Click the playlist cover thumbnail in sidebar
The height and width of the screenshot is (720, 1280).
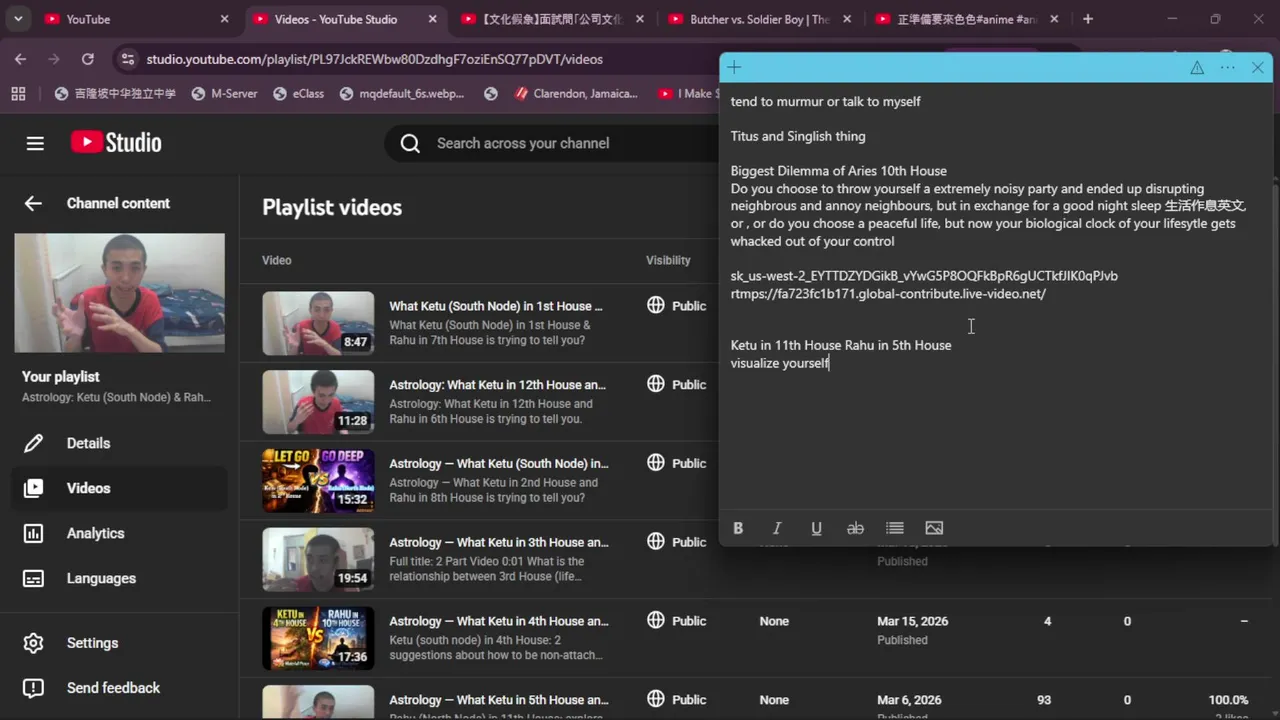pyautogui.click(x=119, y=293)
